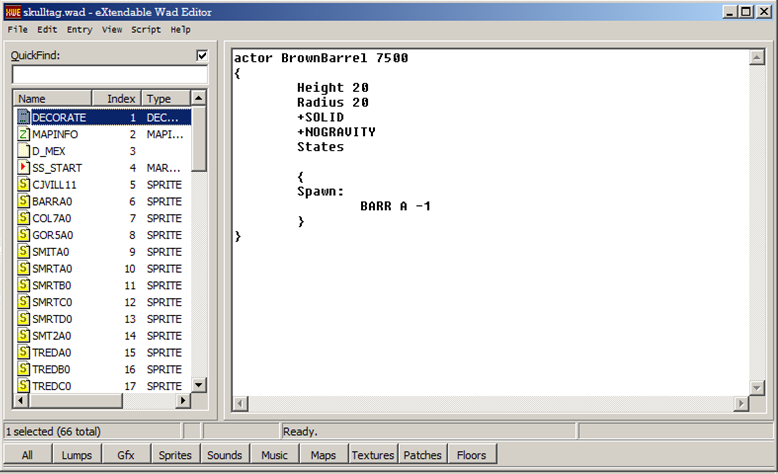Click the entry list horizontal scrollbar thumb
778x474 pixels.
(x=75, y=400)
